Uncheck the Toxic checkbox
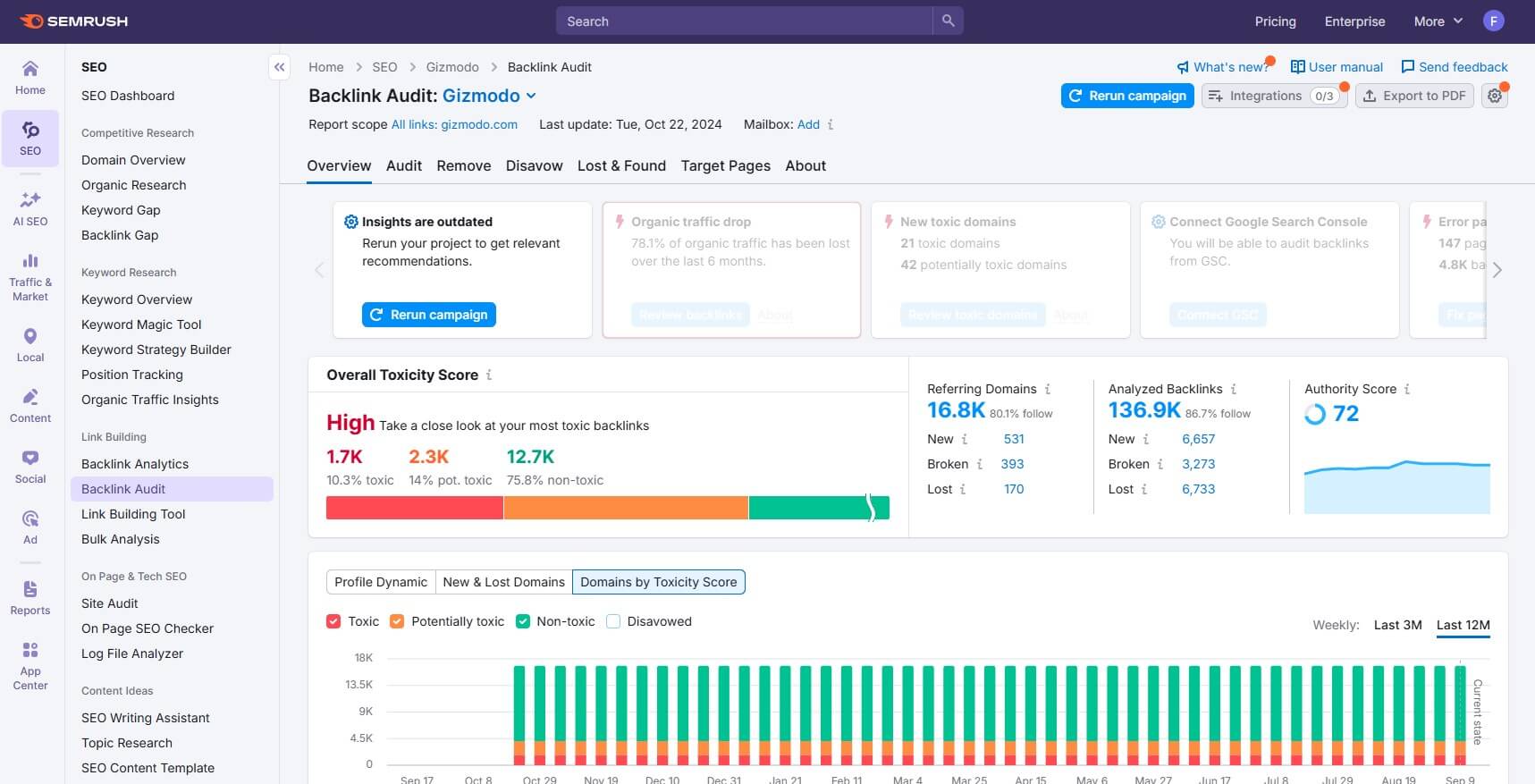 [x=333, y=621]
